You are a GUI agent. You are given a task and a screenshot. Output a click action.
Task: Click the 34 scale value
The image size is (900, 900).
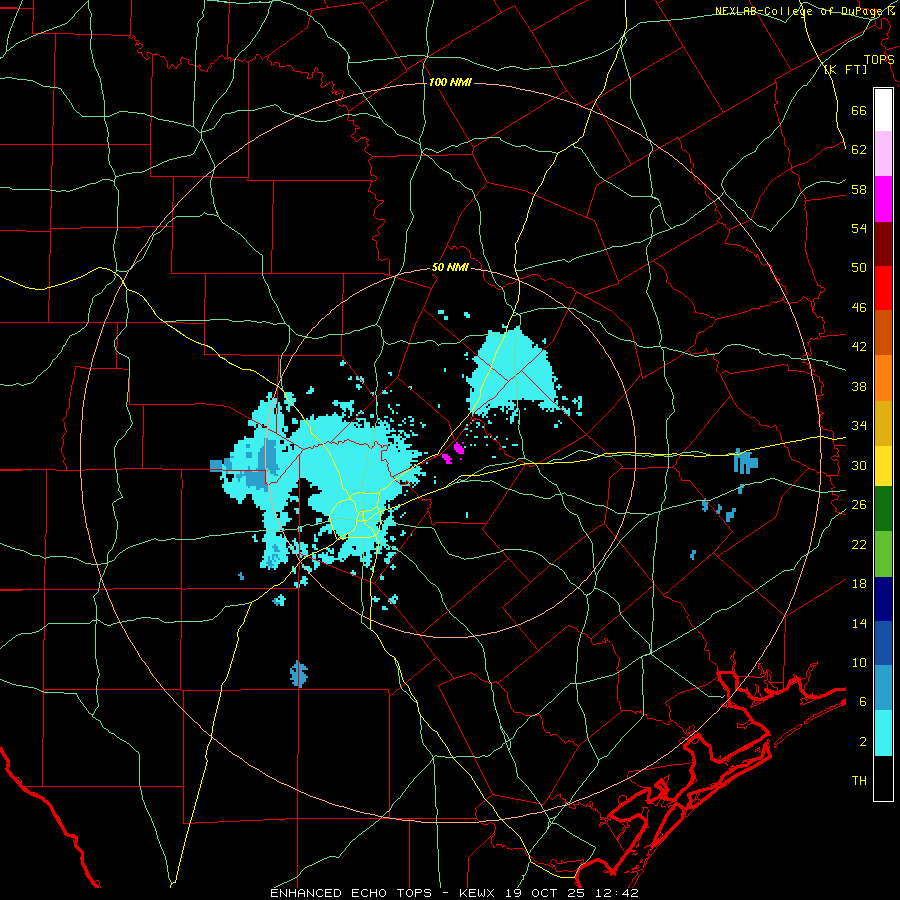[859, 426]
